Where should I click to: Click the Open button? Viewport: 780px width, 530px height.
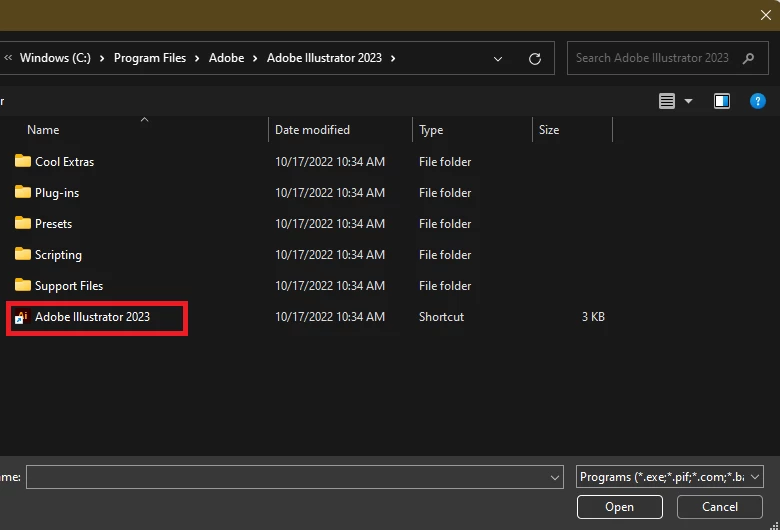coord(619,507)
